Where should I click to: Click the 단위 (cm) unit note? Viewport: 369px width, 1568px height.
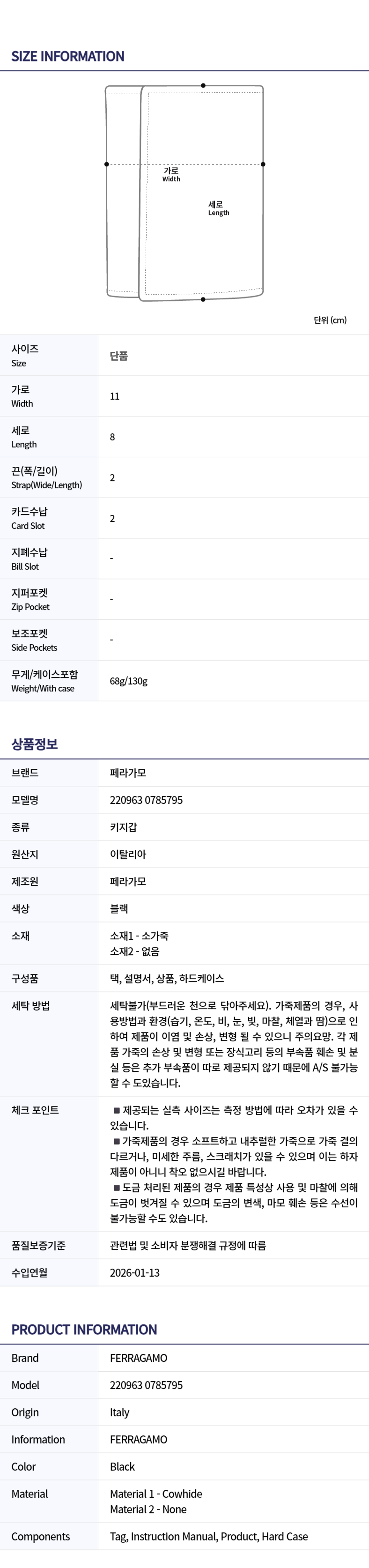(x=330, y=320)
